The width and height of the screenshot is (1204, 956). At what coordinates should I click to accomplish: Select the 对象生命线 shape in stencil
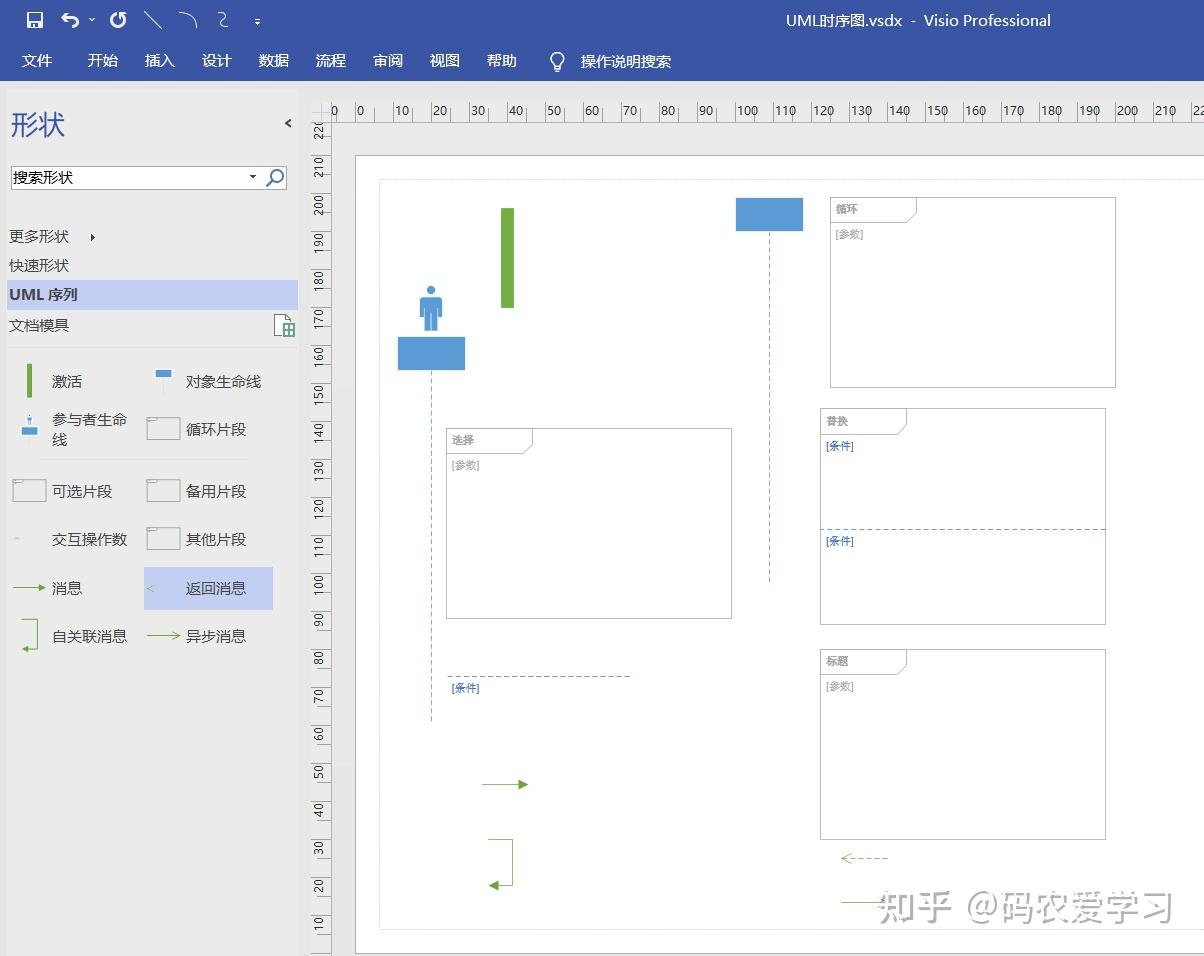pyautogui.click(x=208, y=381)
